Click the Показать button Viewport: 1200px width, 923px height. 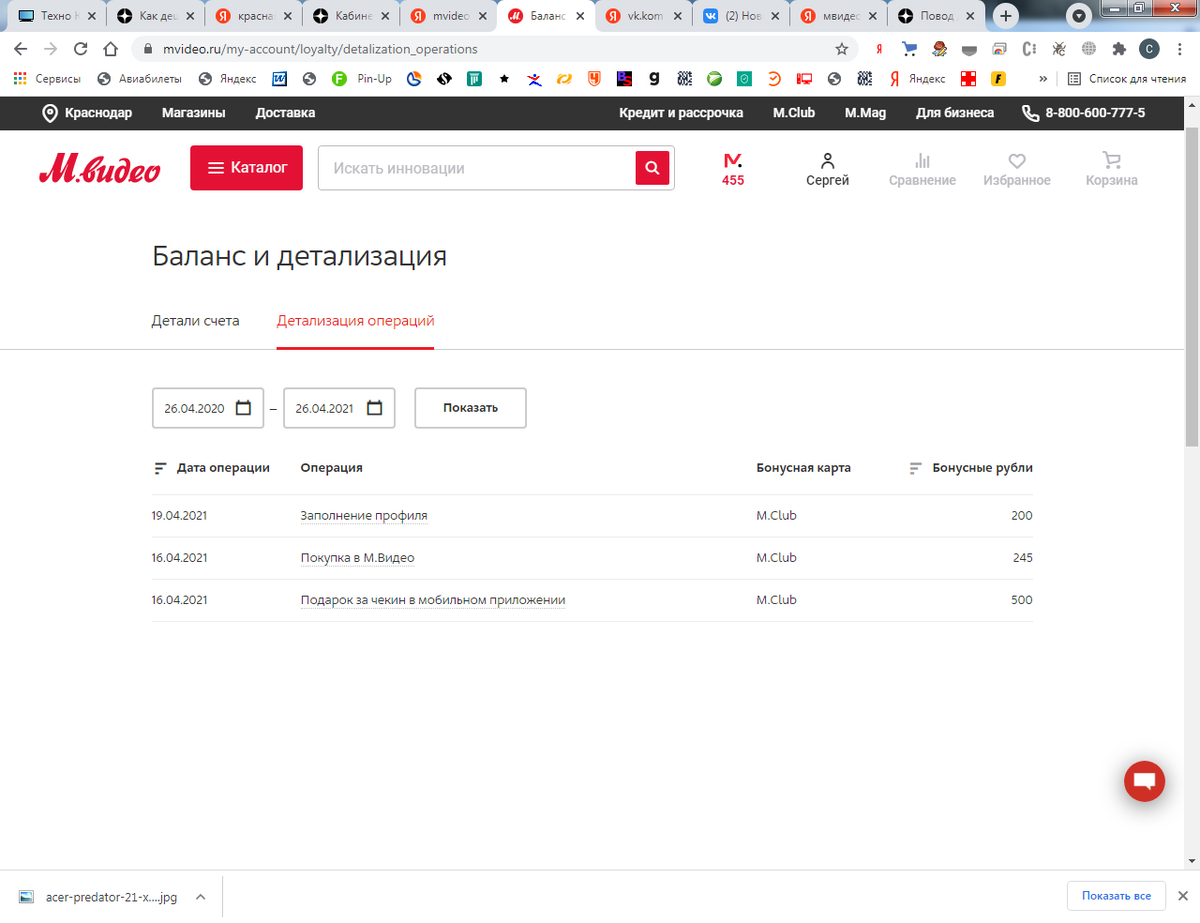tap(470, 408)
